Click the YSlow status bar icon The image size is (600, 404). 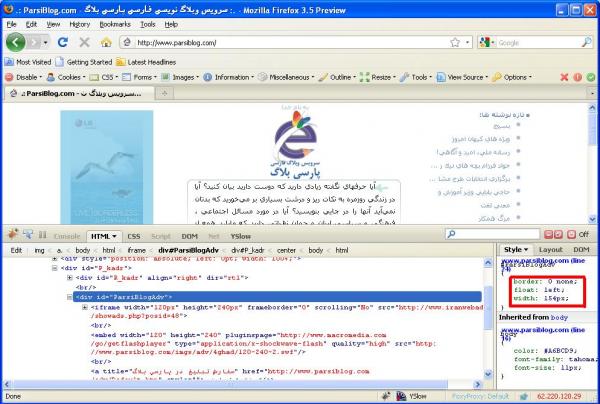[411, 396]
